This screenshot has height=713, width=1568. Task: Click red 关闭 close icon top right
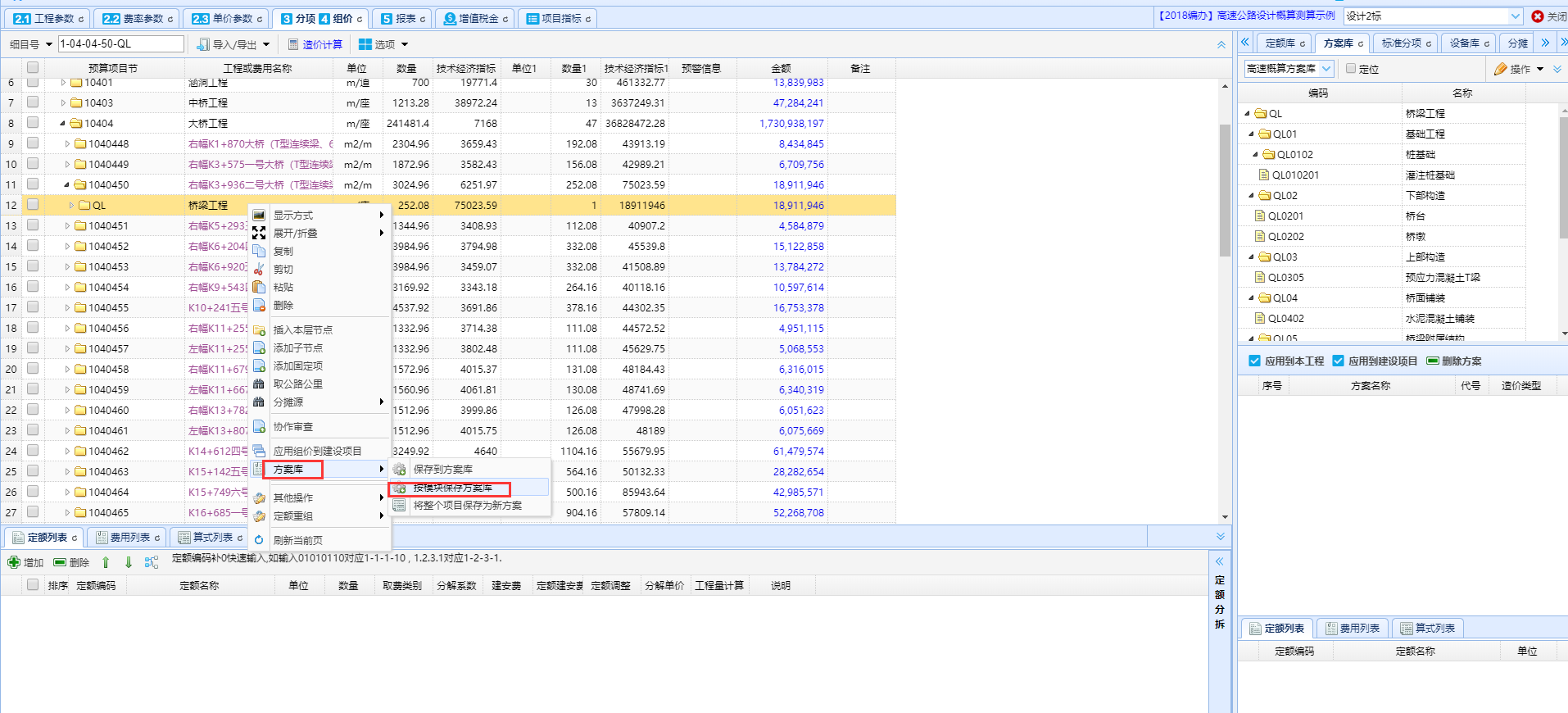(x=1538, y=16)
